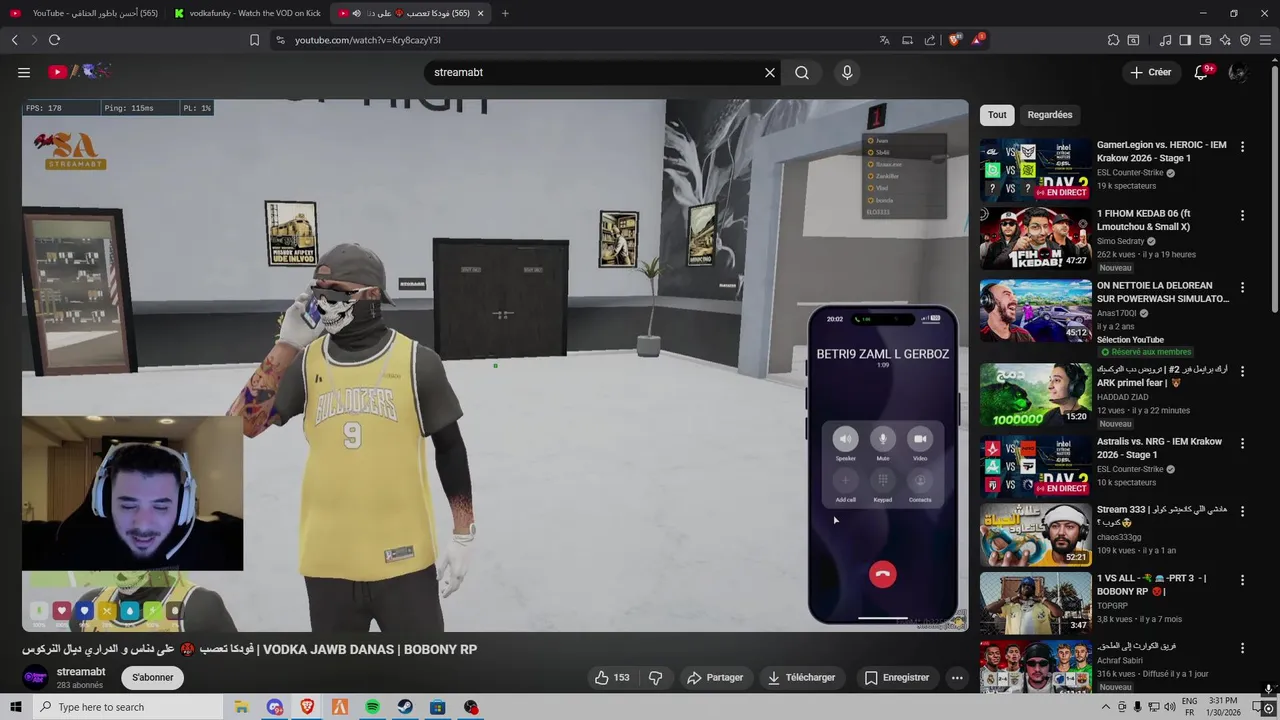Open the Simo Sedraty channel link
This screenshot has height=720, width=1280.
tap(1121, 241)
